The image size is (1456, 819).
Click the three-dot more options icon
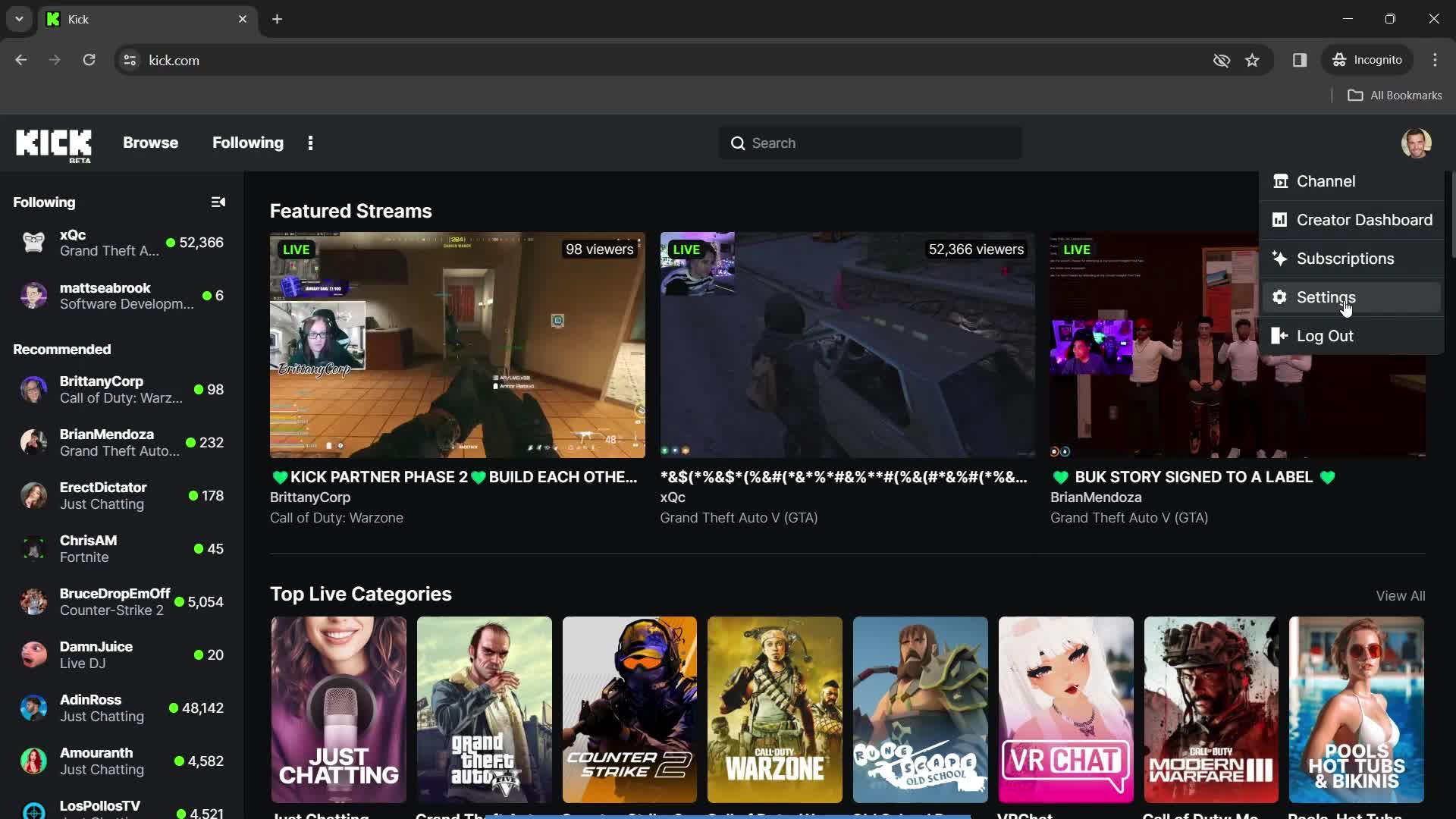(310, 142)
